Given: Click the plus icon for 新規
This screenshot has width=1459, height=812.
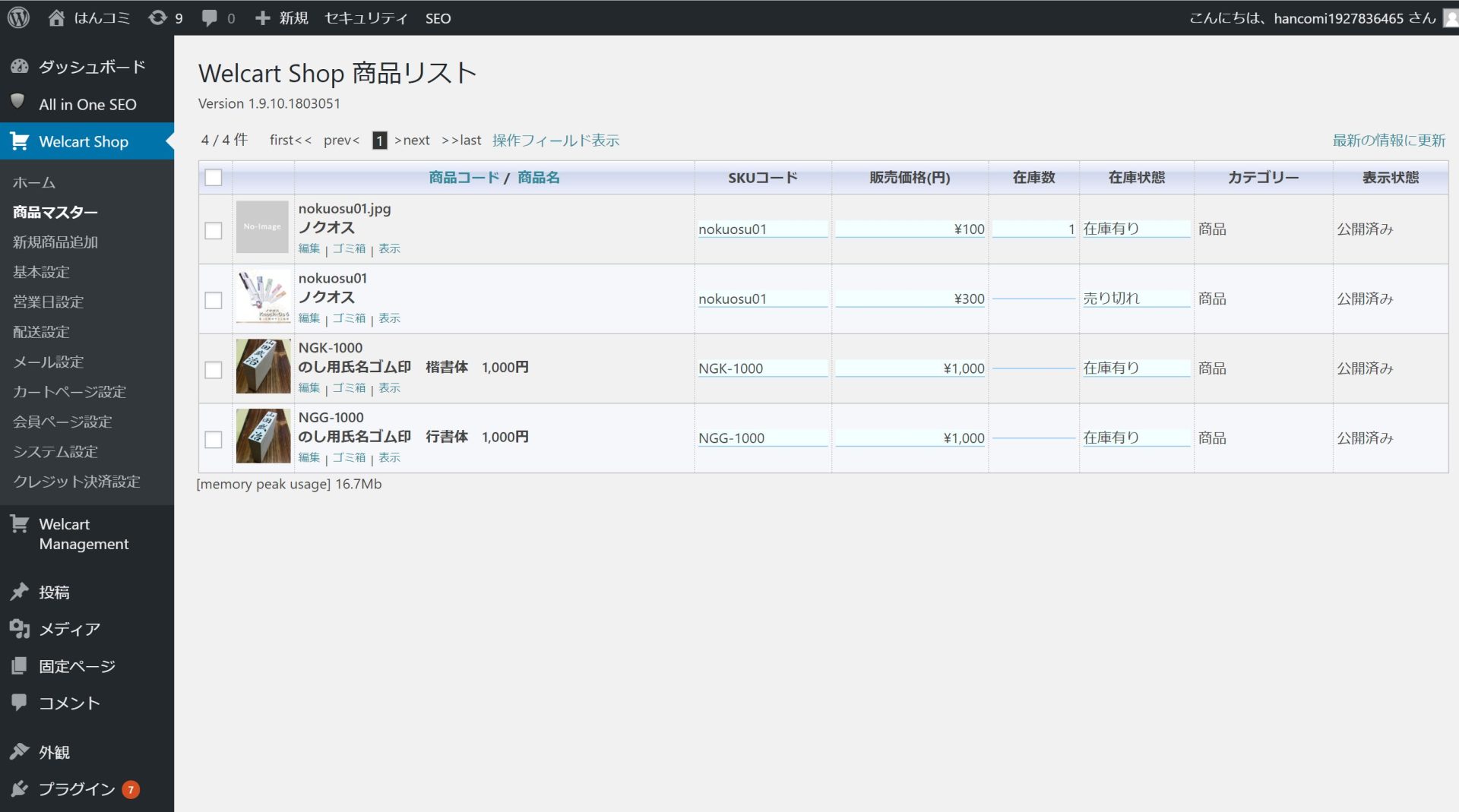Looking at the screenshot, I should pos(262,17).
